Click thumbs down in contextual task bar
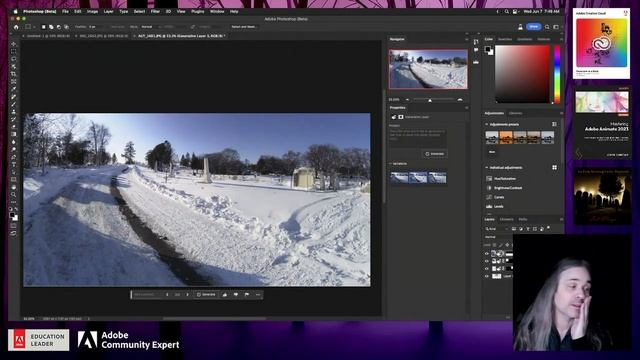640x360 pixels. (236, 294)
